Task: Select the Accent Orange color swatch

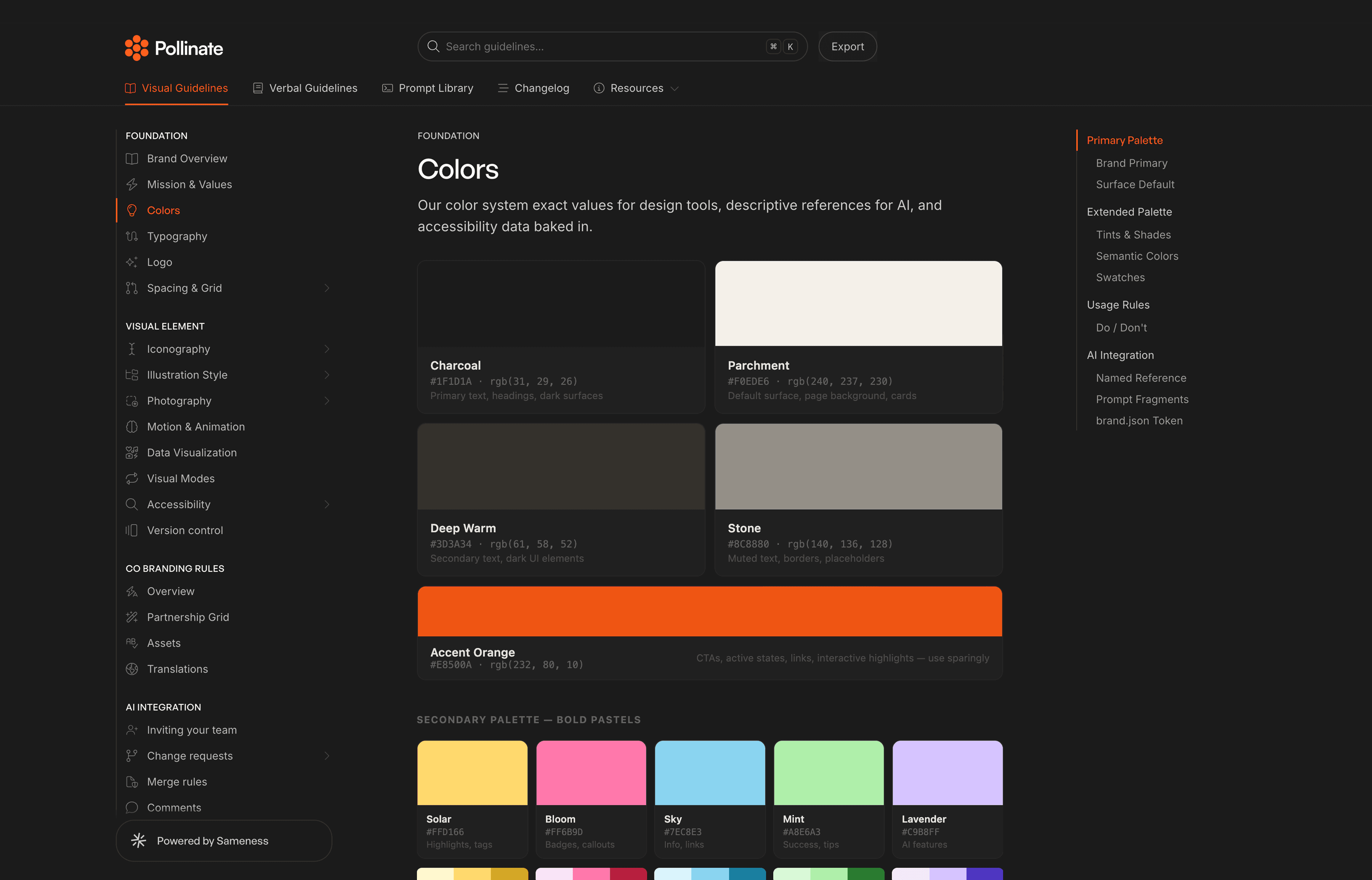Action: point(710,611)
